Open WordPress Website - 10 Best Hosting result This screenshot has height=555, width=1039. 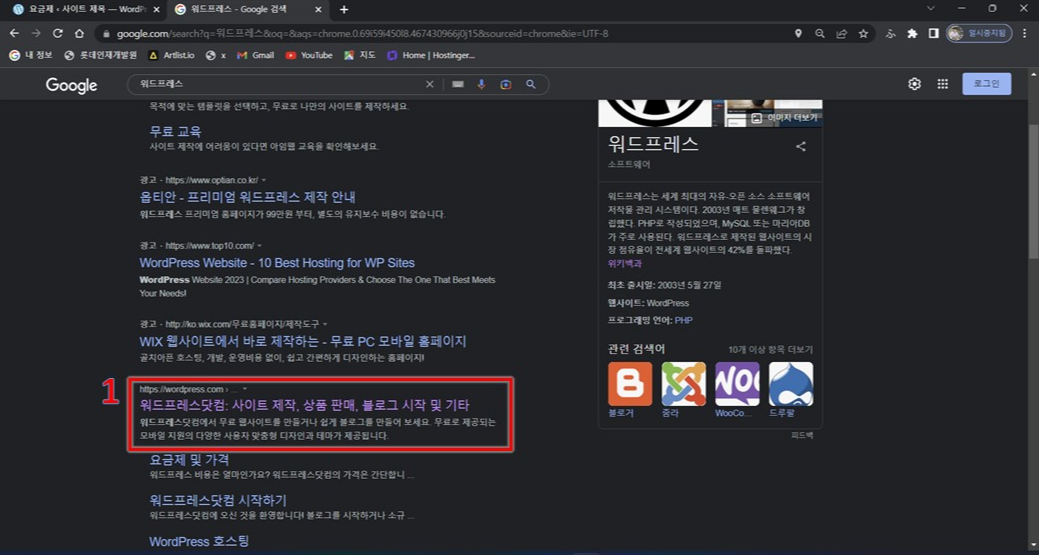pos(277,262)
